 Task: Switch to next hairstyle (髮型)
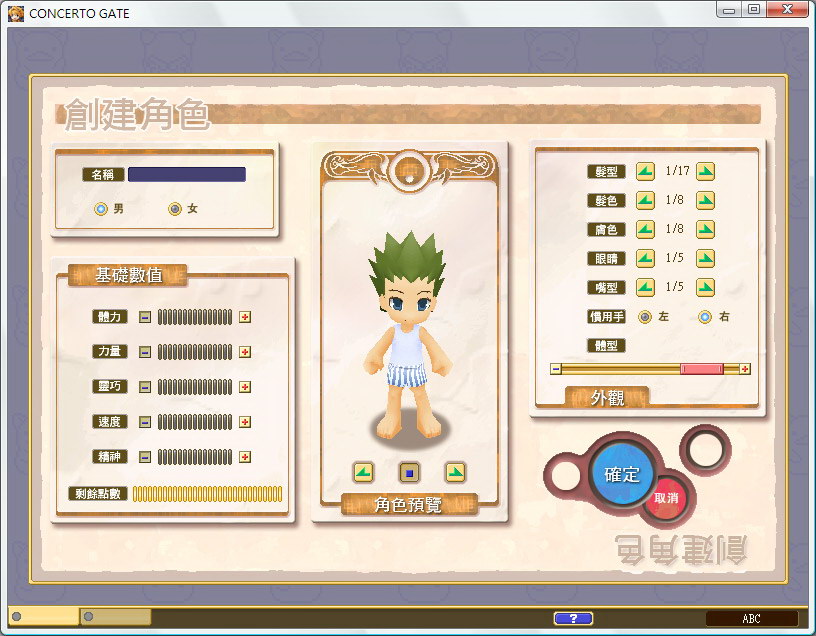pyautogui.click(x=706, y=171)
